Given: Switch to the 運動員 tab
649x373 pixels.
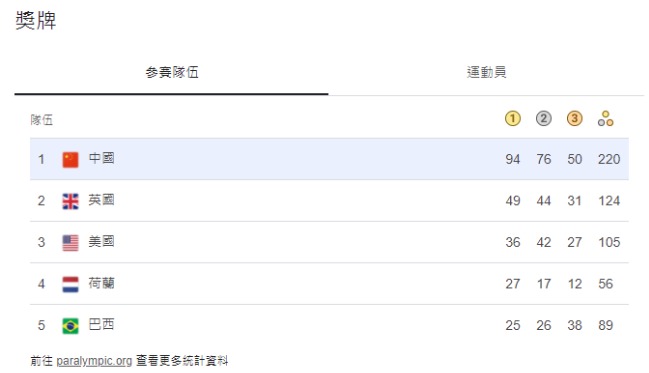Looking at the screenshot, I should (486, 72).
